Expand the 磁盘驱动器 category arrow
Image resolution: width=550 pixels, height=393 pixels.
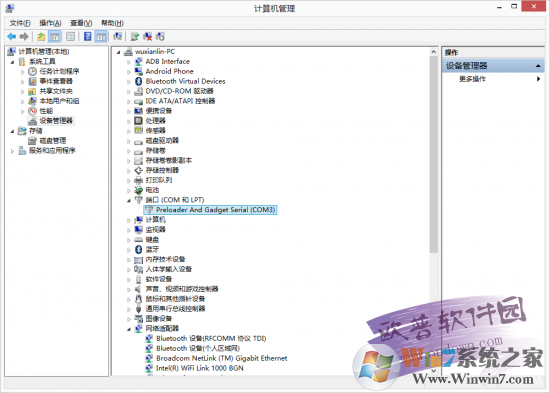tap(129, 141)
